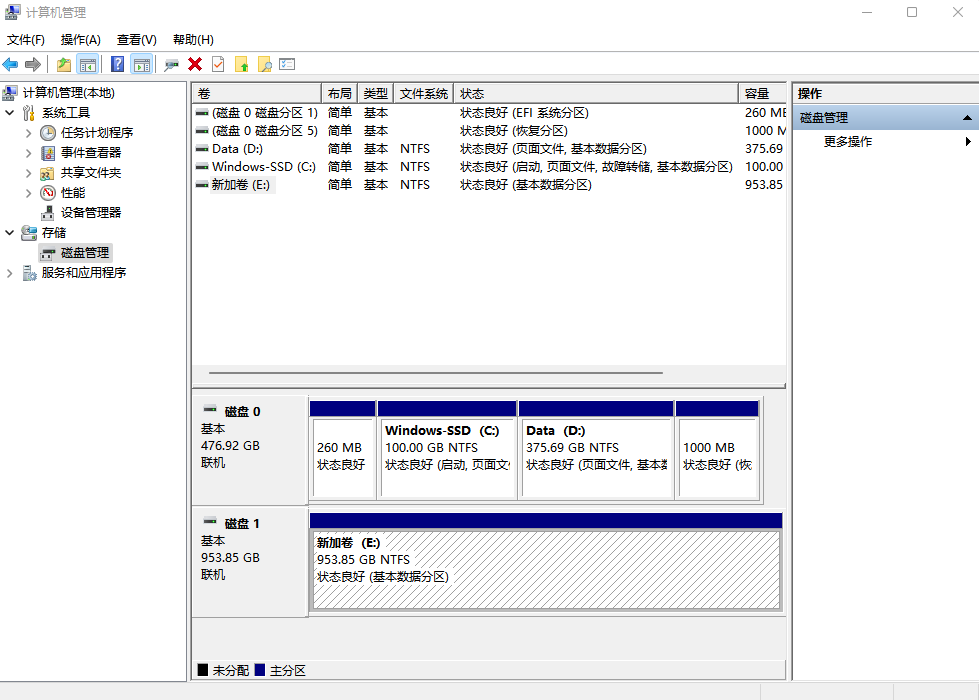
Task: Click the blue Back arrow in toolbar
Action: coord(11,64)
